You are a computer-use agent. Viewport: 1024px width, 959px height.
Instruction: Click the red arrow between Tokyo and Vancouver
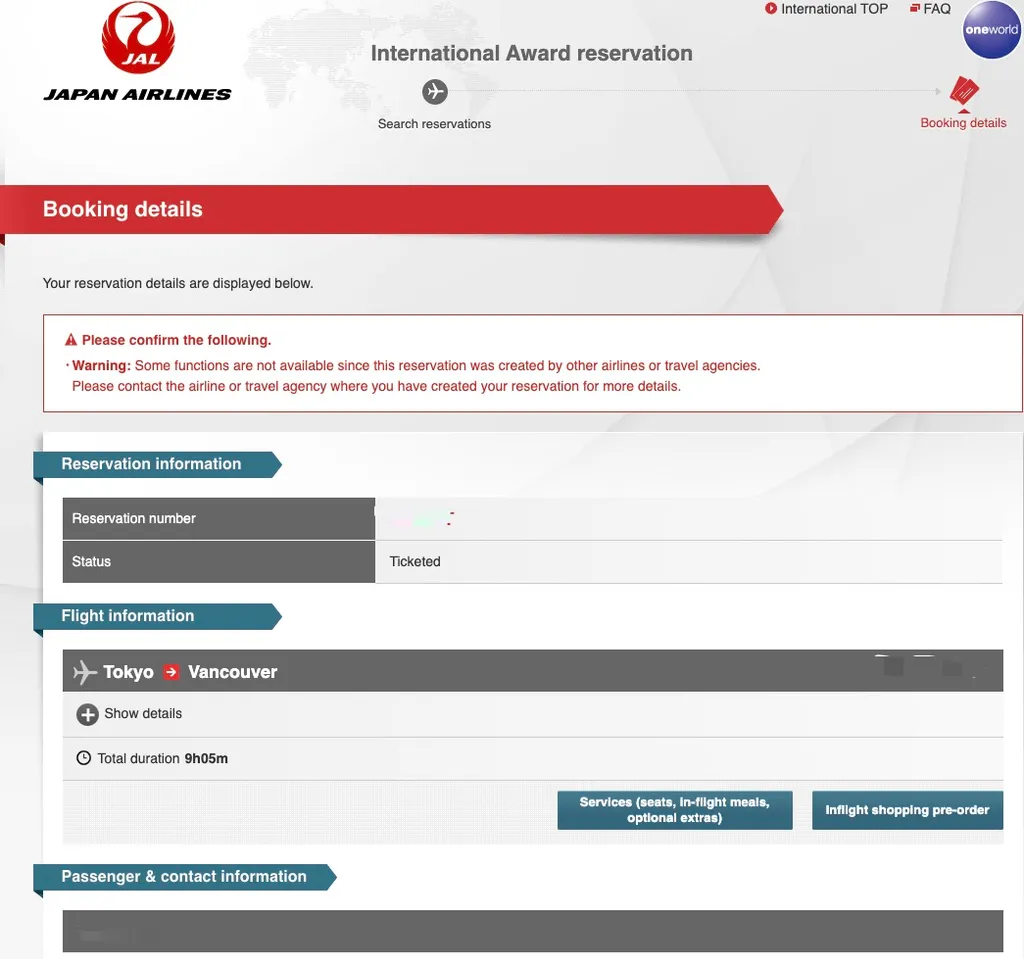[x=171, y=672]
